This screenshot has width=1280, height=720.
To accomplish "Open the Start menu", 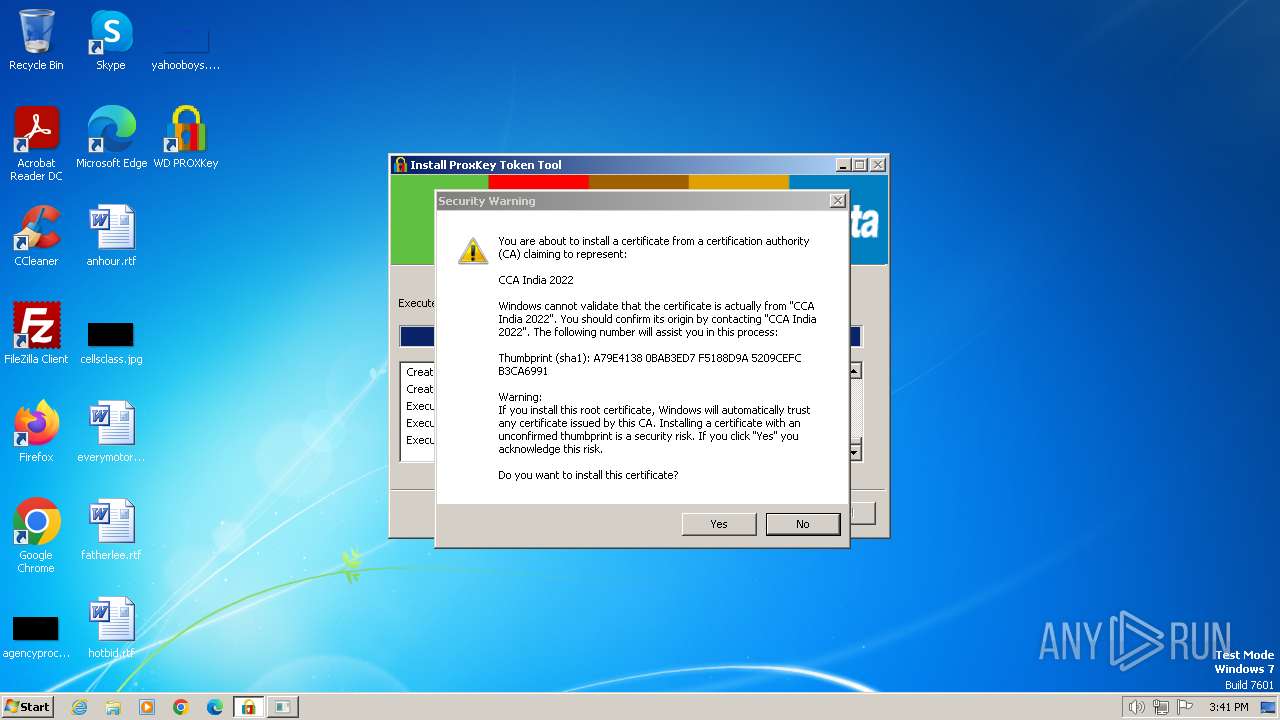I will pos(28,707).
